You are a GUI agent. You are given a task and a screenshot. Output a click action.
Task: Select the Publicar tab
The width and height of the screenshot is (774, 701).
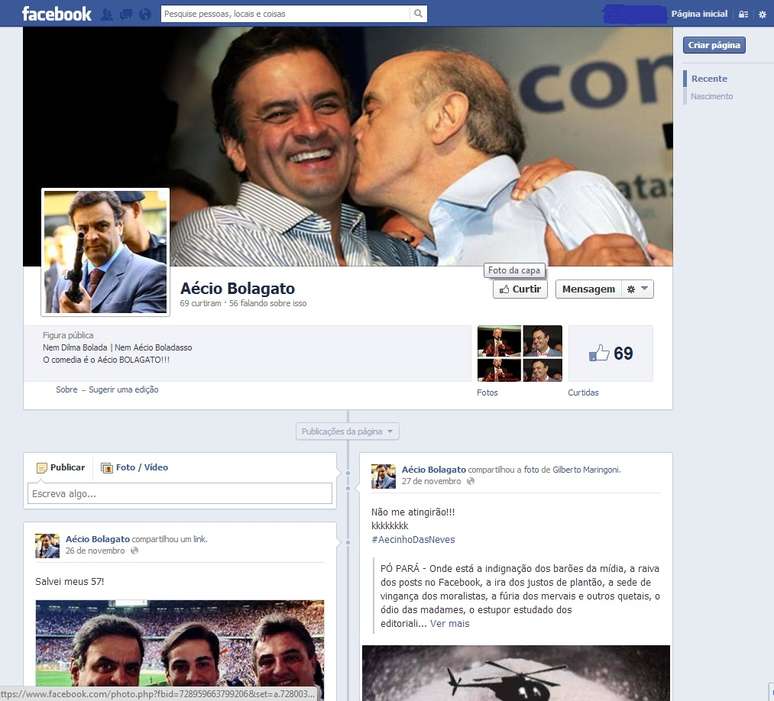[x=60, y=467]
